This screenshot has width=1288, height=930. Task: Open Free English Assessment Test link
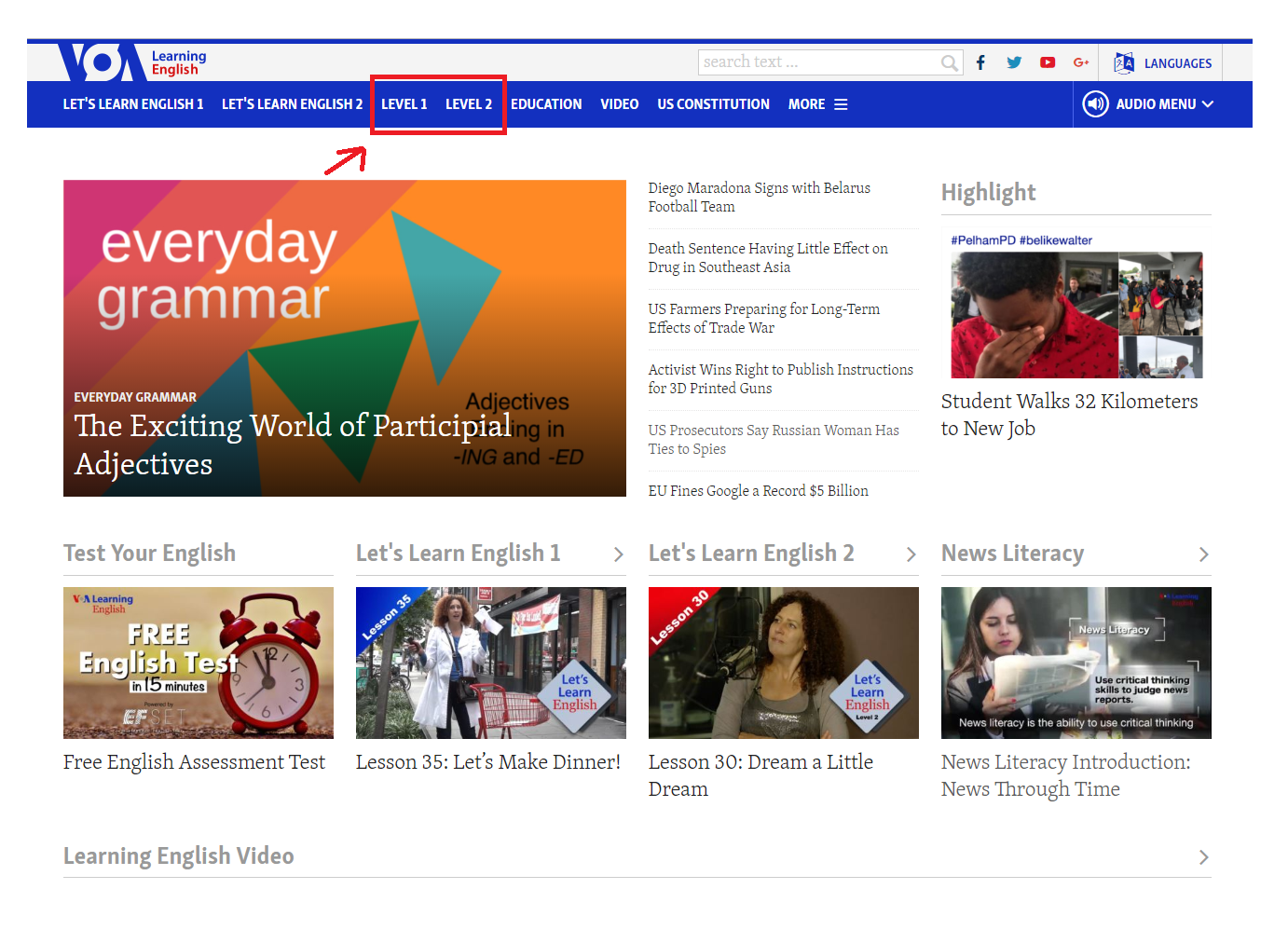coord(194,762)
